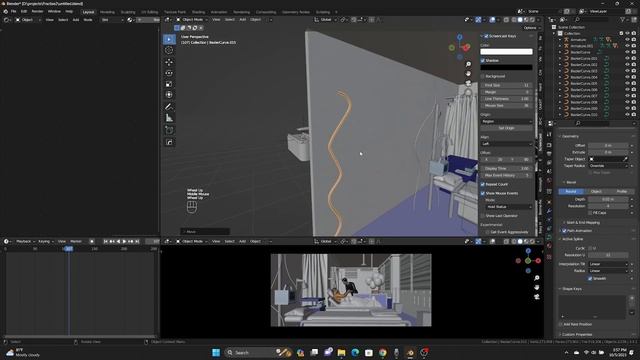Click Options button in upper viewport header

pos(531,28)
